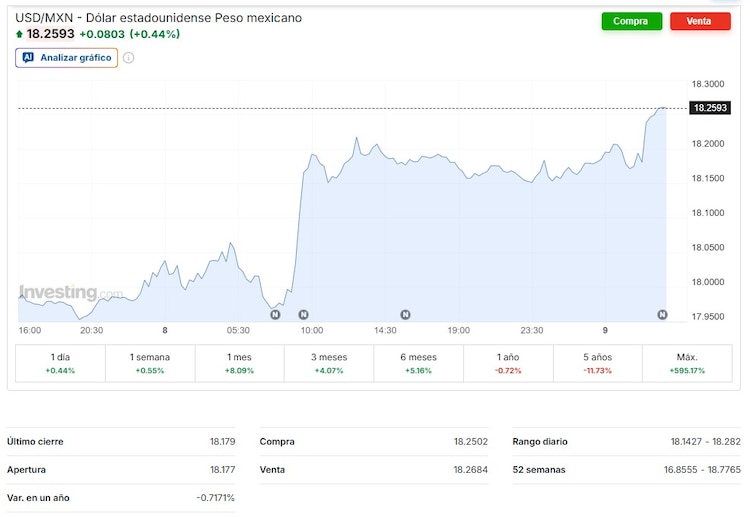Select the 5 años time range
The image size is (750, 517).
(597, 363)
